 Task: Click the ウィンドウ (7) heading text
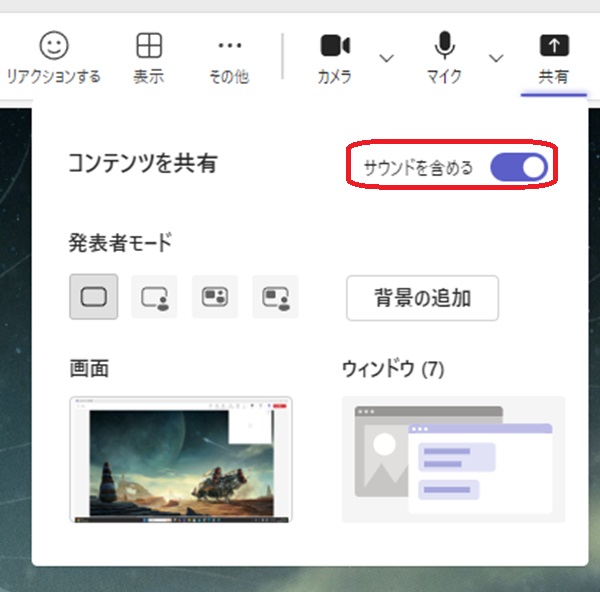(x=392, y=369)
